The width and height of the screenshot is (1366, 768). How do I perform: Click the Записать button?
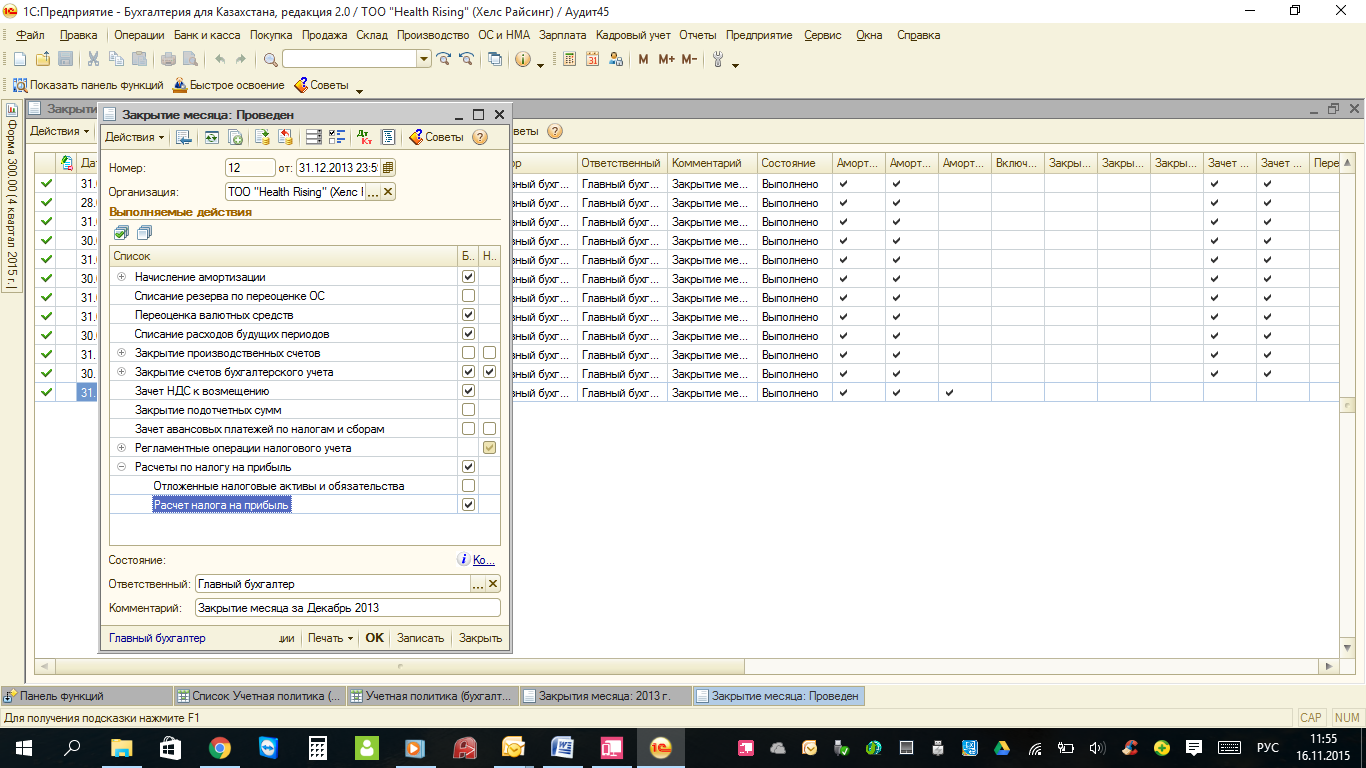420,638
